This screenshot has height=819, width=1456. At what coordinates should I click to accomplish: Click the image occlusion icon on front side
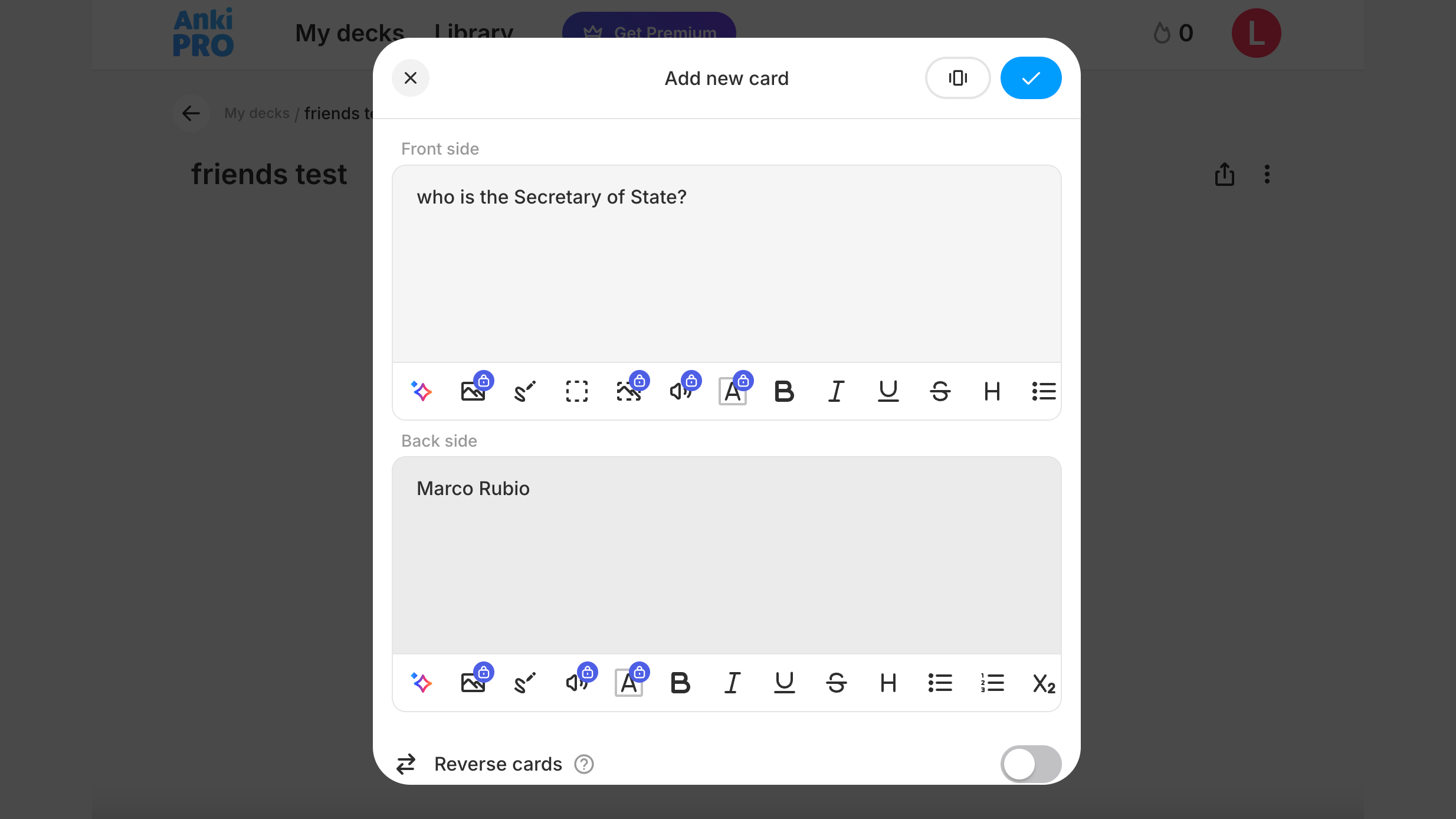629,391
